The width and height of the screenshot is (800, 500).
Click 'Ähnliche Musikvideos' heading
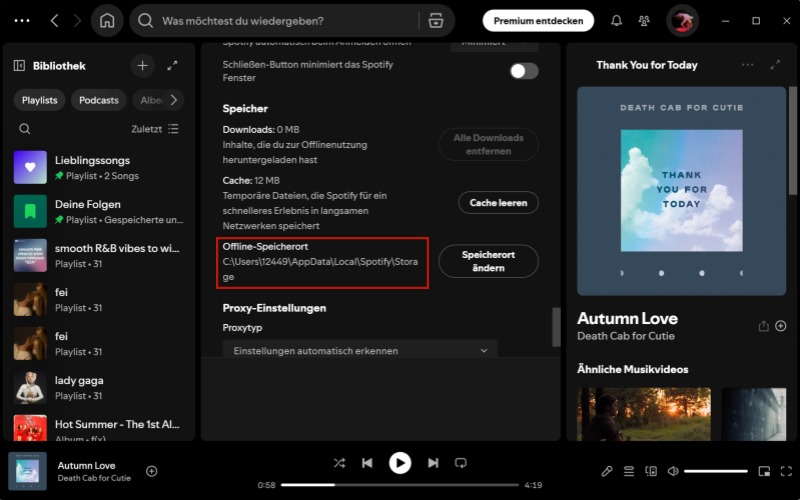pyautogui.click(x=633, y=369)
